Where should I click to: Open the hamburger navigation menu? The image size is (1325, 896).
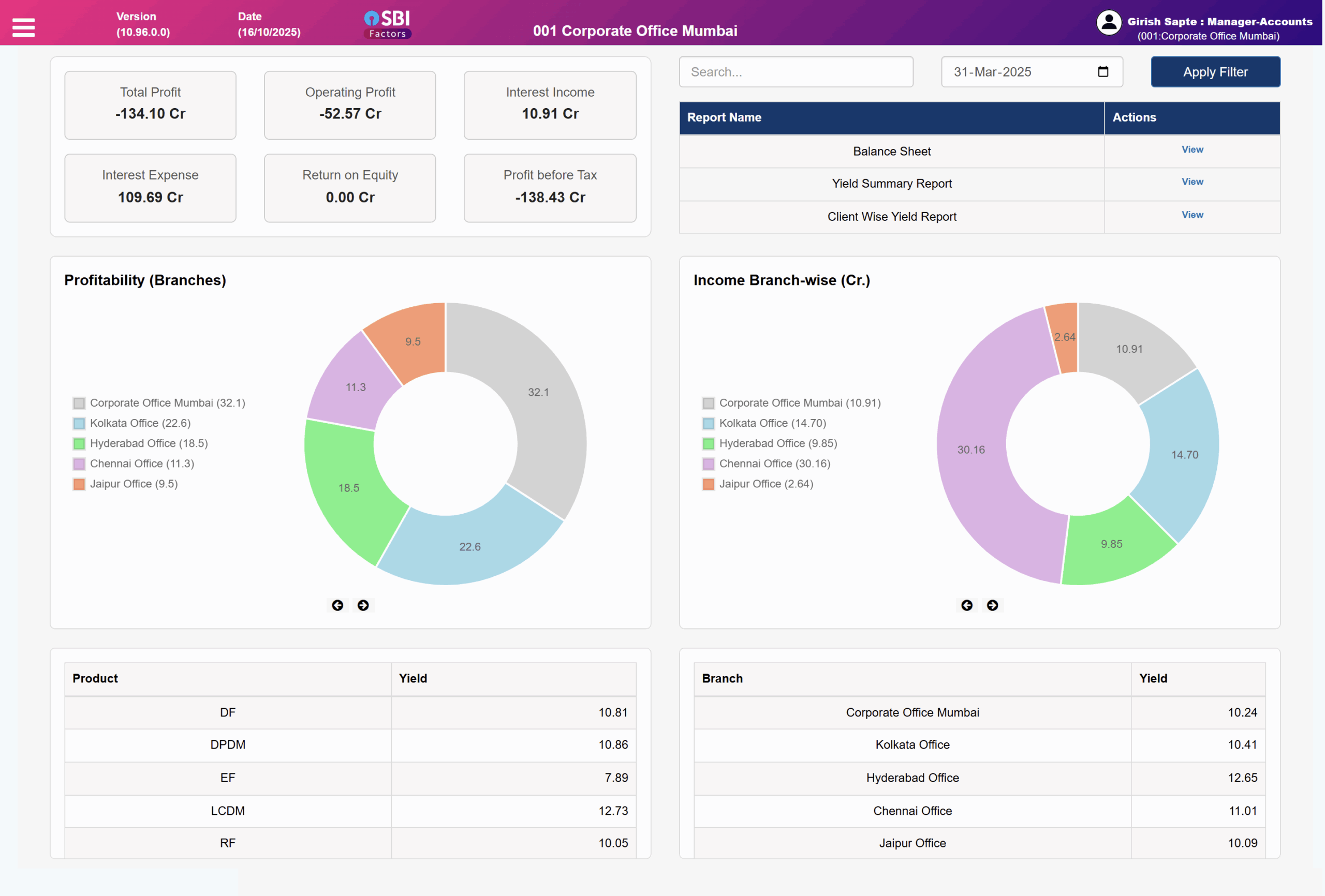[x=23, y=27]
